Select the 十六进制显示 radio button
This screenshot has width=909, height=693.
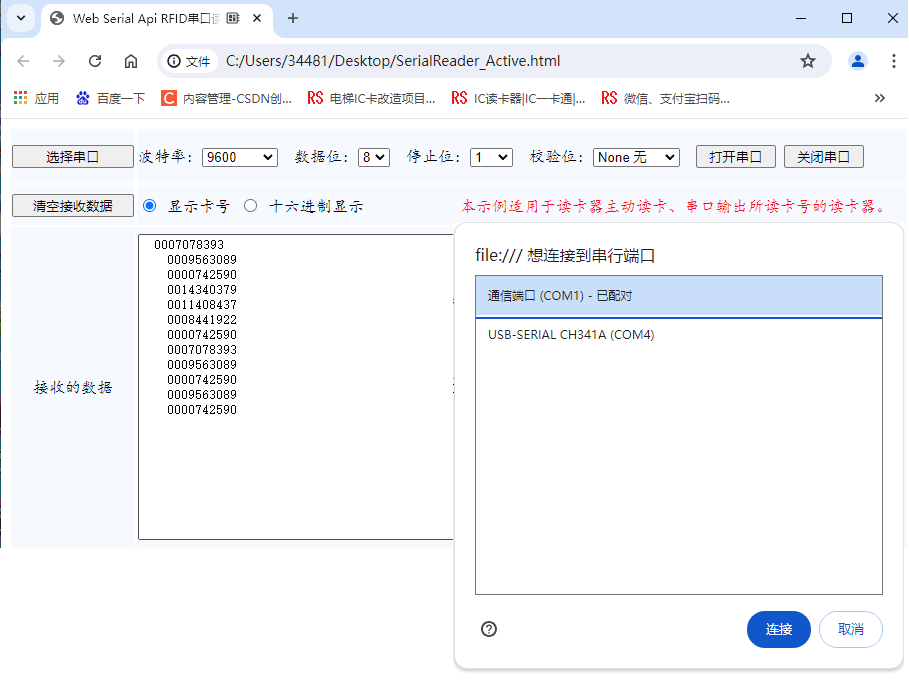pyautogui.click(x=250, y=206)
